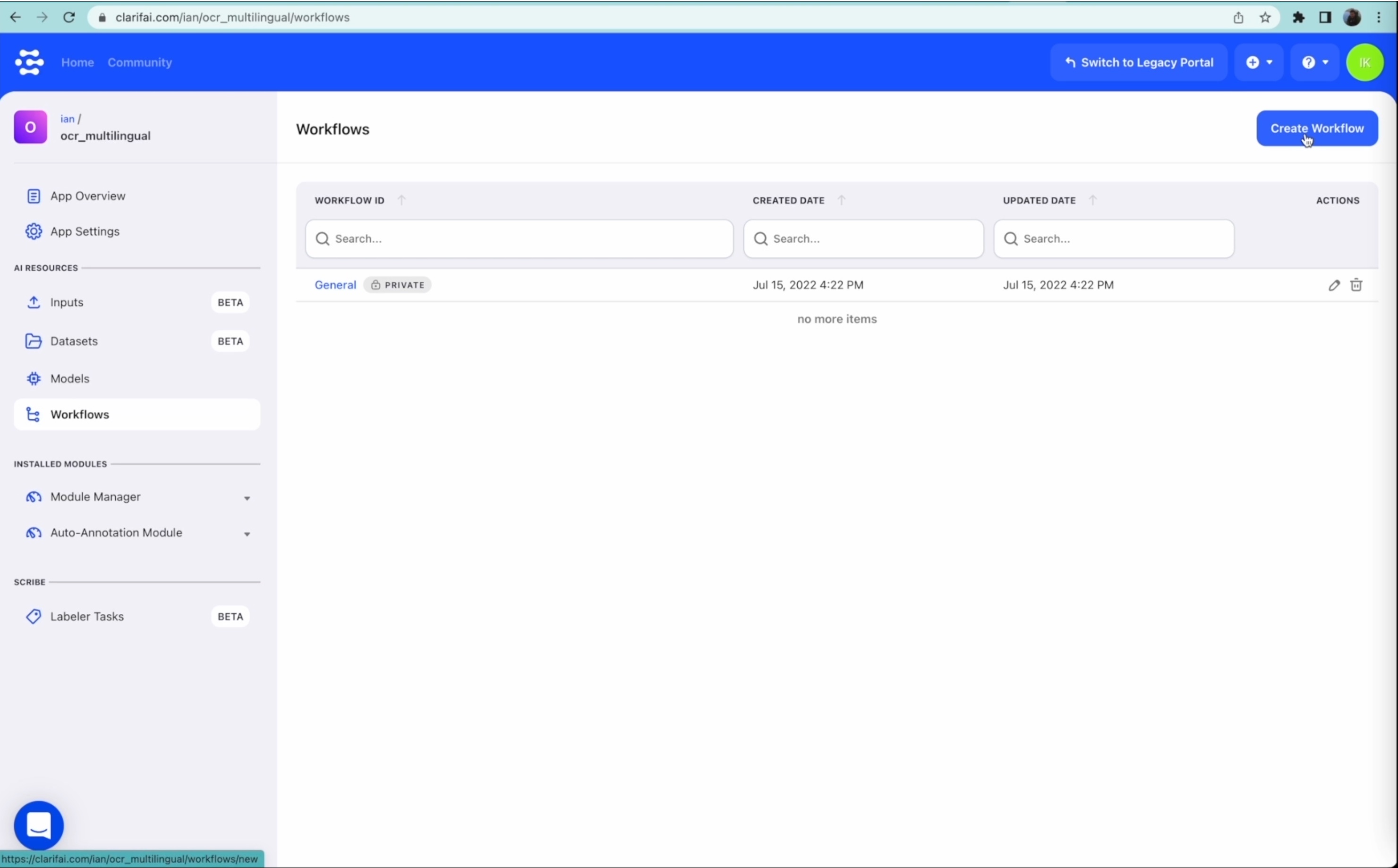Screen dimensions: 1398x868
Task: Expand the Auto-Annotation Module section
Action: click(247, 533)
